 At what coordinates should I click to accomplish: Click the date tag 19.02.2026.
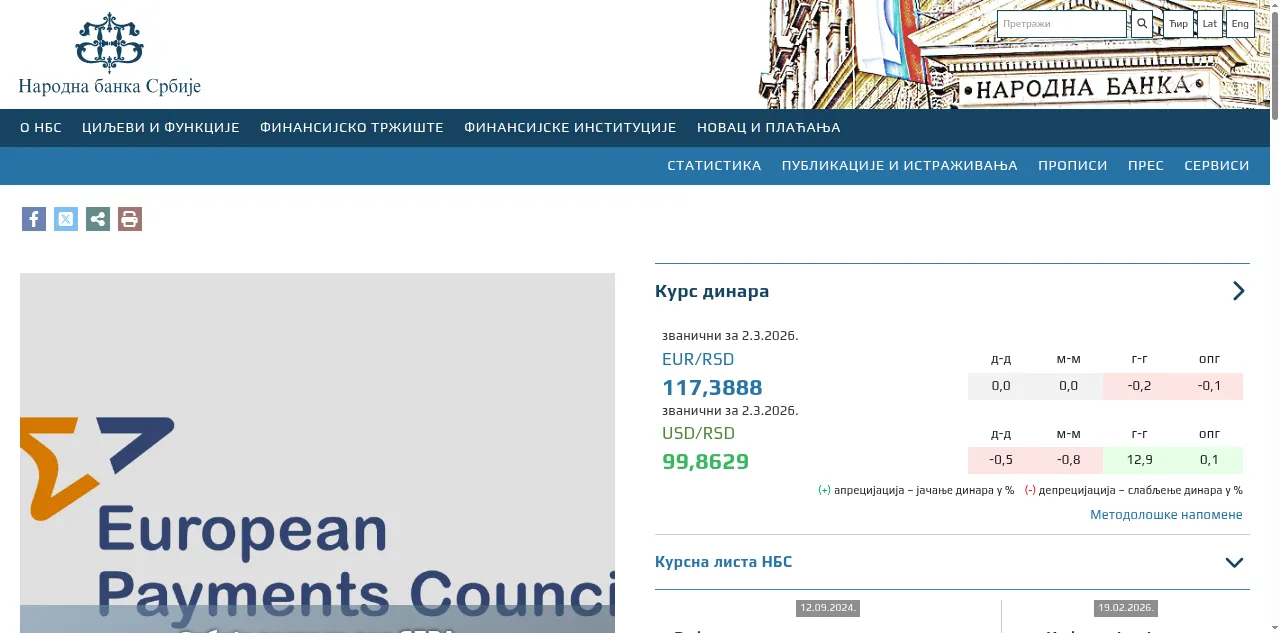[x=1125, y=608]
